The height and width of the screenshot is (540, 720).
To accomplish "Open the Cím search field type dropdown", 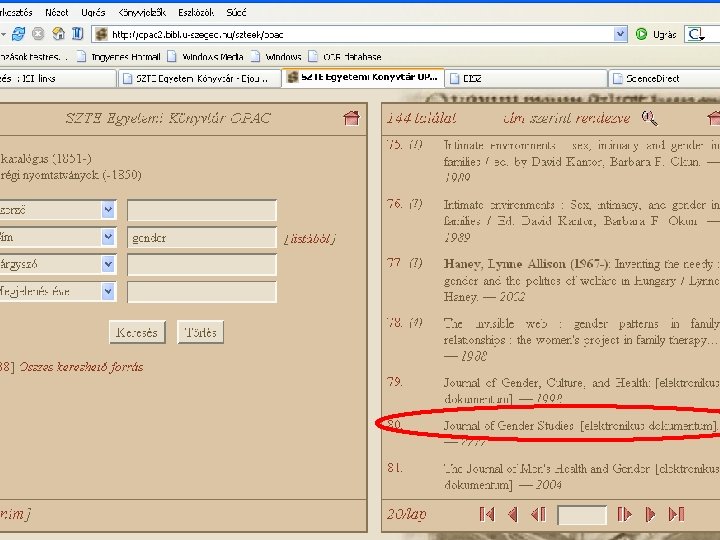I will (108, 237).
